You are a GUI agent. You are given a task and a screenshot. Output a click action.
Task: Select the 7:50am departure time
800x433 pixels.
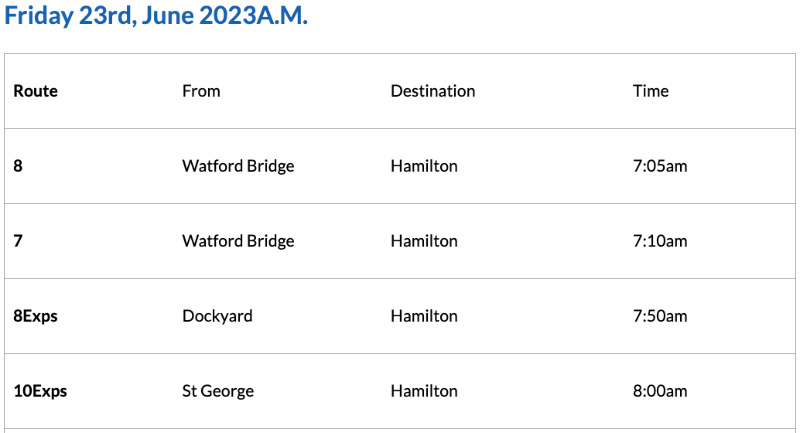tap(660, 316)
